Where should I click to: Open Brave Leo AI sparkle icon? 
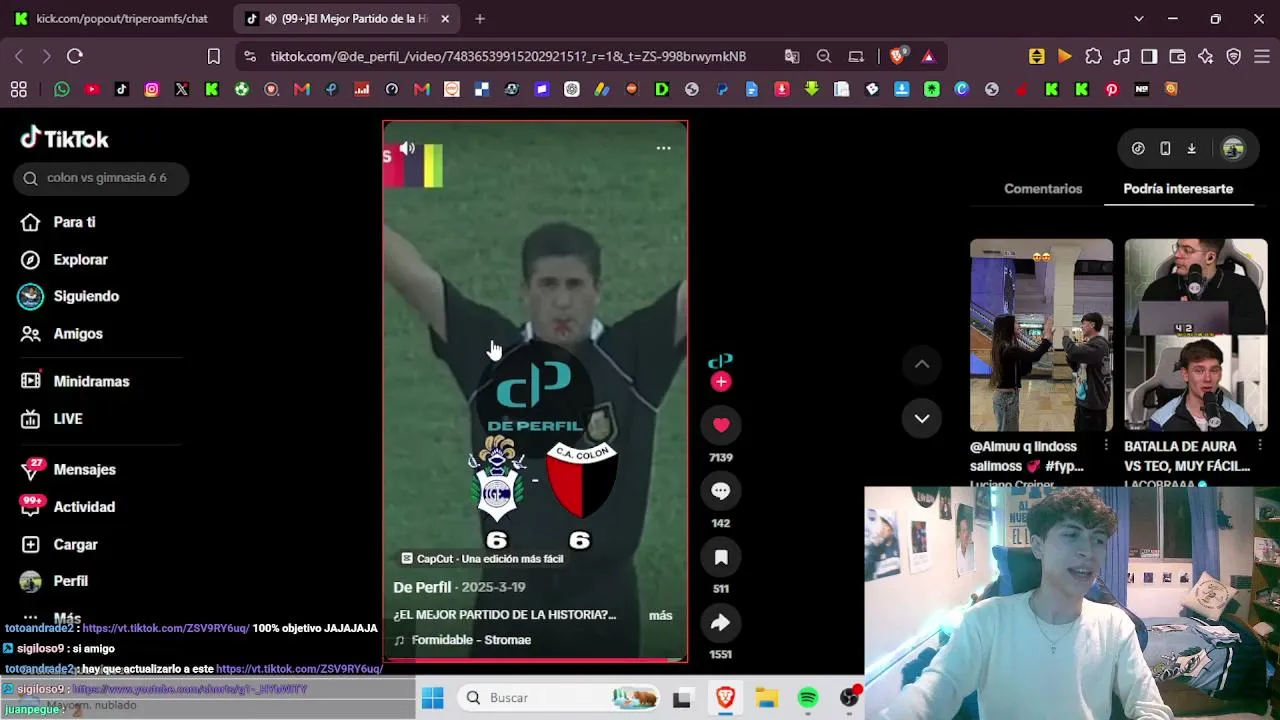point(1205,57)
